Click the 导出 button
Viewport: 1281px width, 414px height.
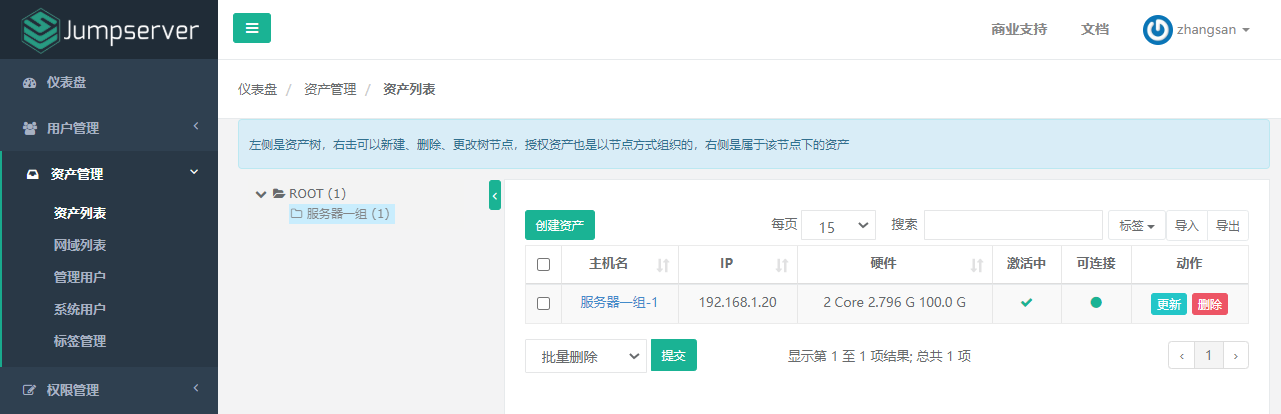(x=1228, y=225)
